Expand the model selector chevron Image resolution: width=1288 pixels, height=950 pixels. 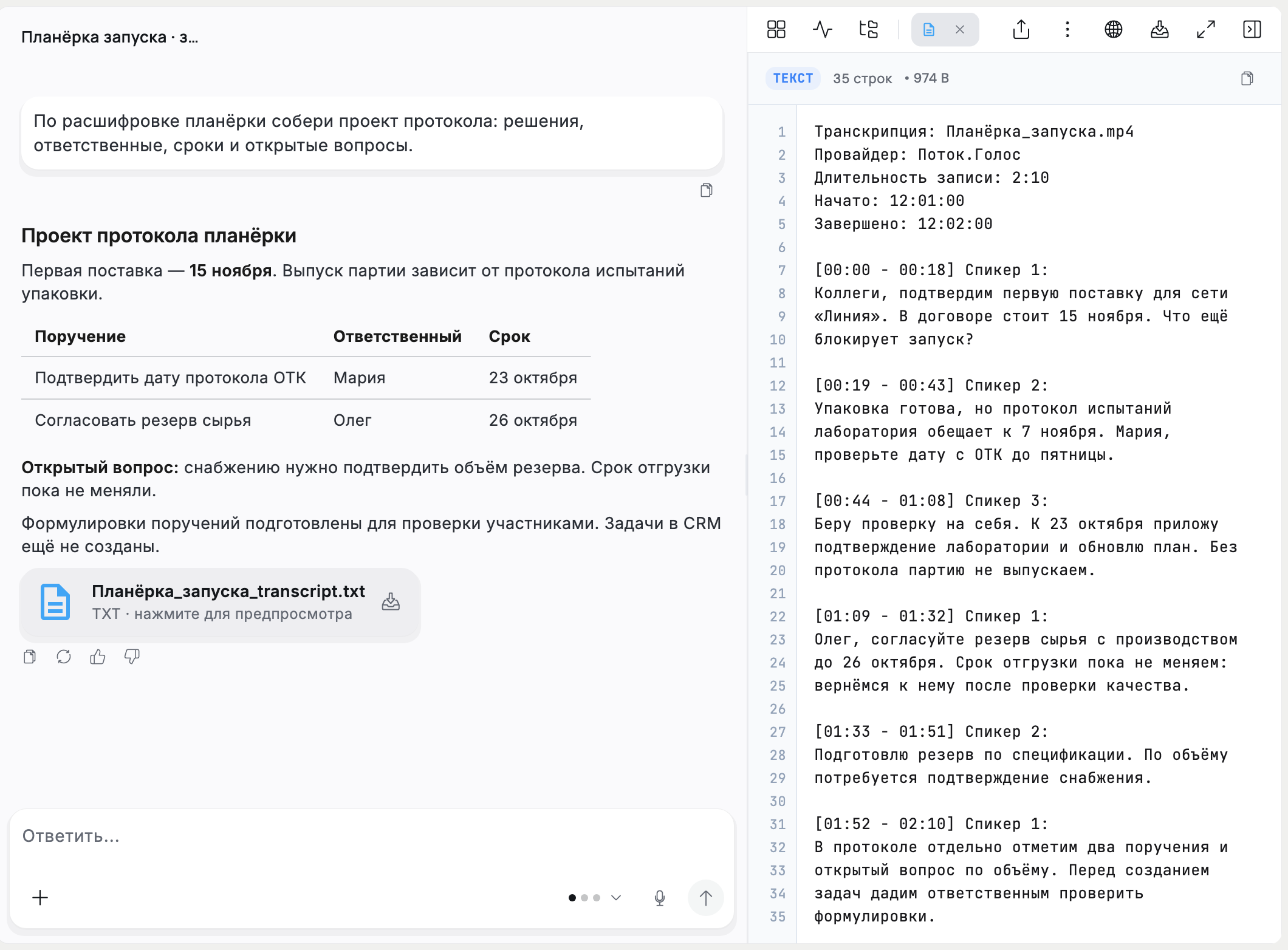pos(616,898)
